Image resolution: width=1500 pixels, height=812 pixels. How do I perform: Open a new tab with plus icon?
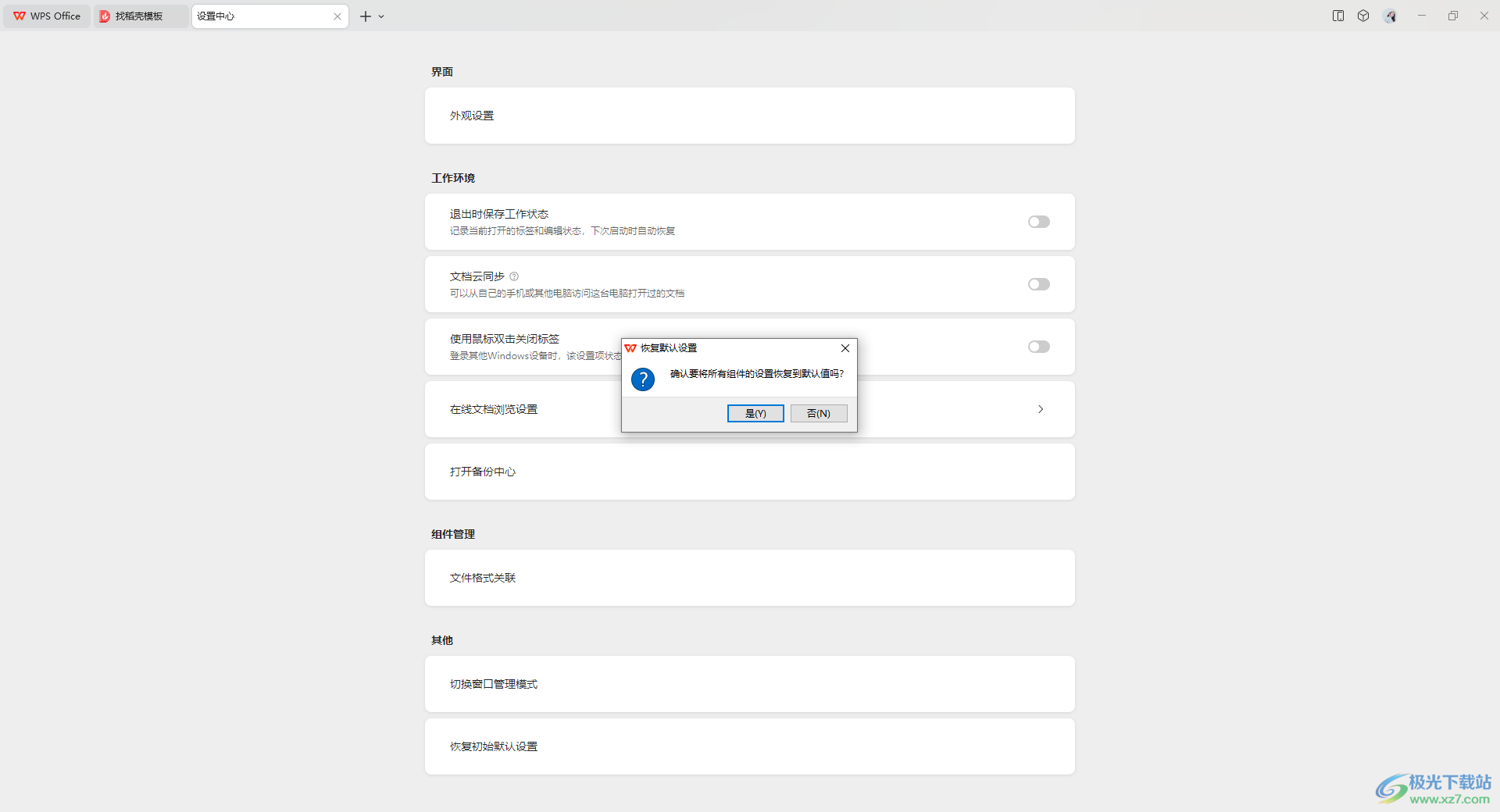(x=365, y=16)
